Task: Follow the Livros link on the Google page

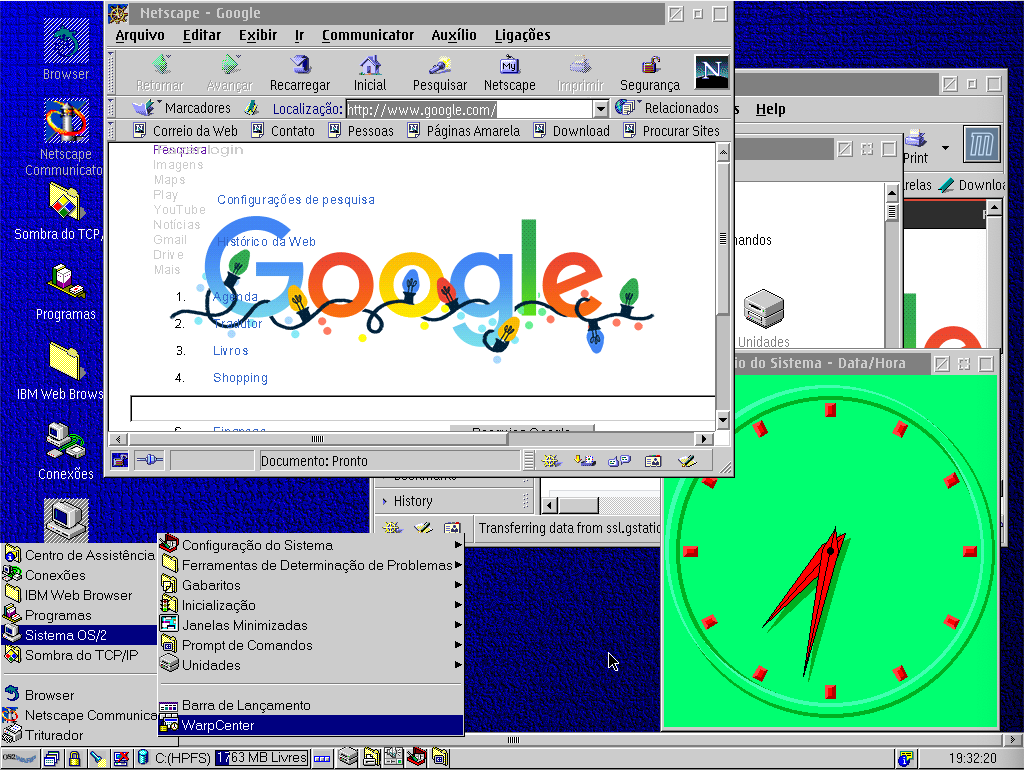Action: pos(230,351)
